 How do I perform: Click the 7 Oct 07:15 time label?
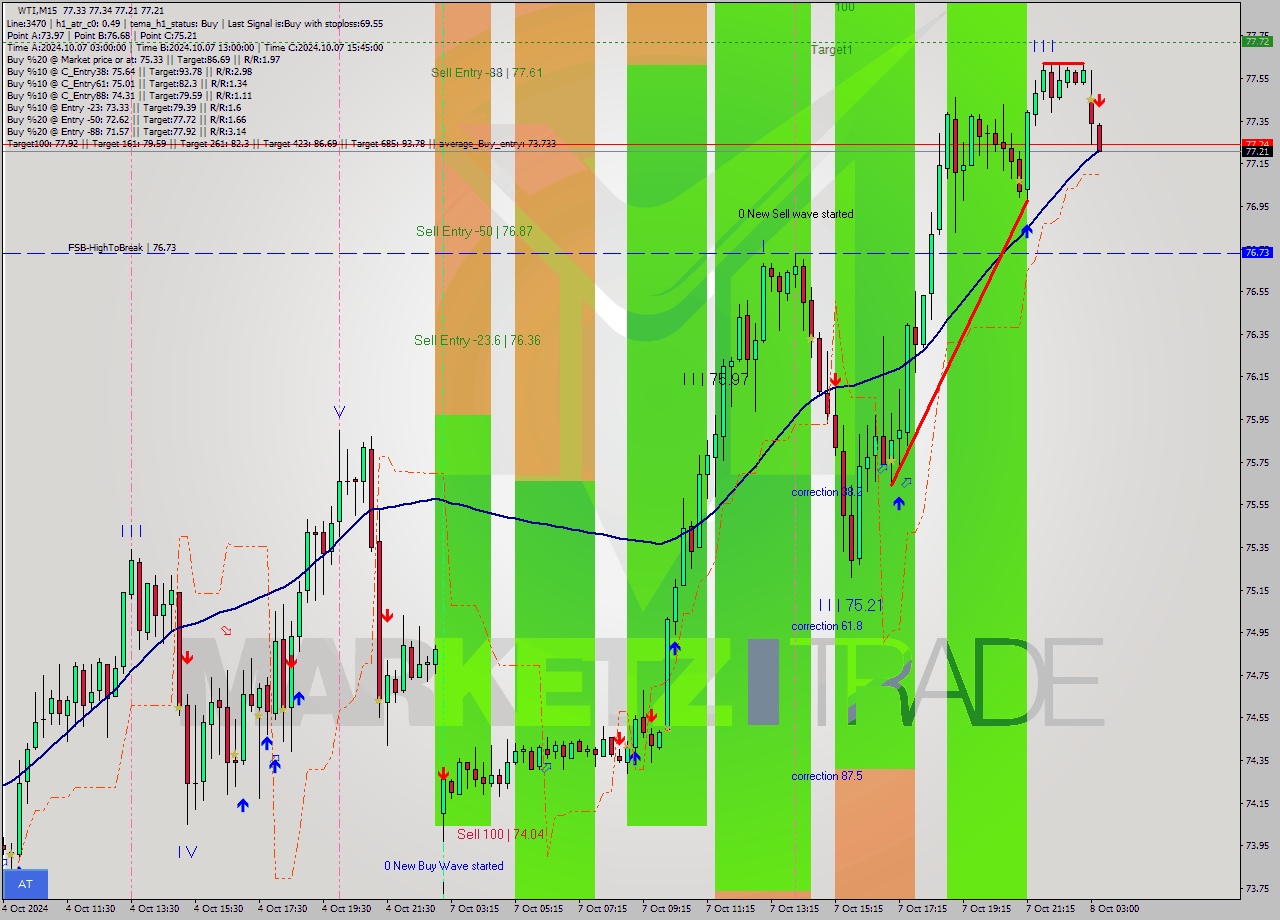point(603,909)
